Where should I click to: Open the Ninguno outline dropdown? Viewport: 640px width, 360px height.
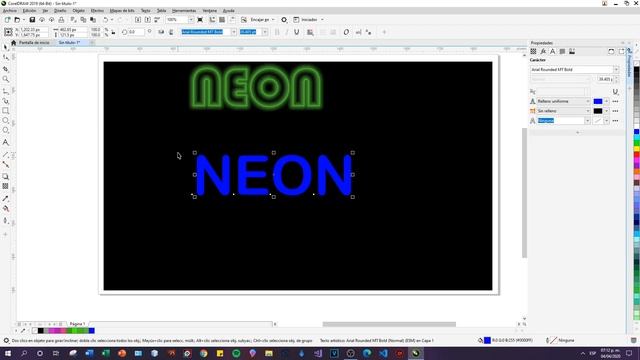pyautogui.click(x=588, y=121)
